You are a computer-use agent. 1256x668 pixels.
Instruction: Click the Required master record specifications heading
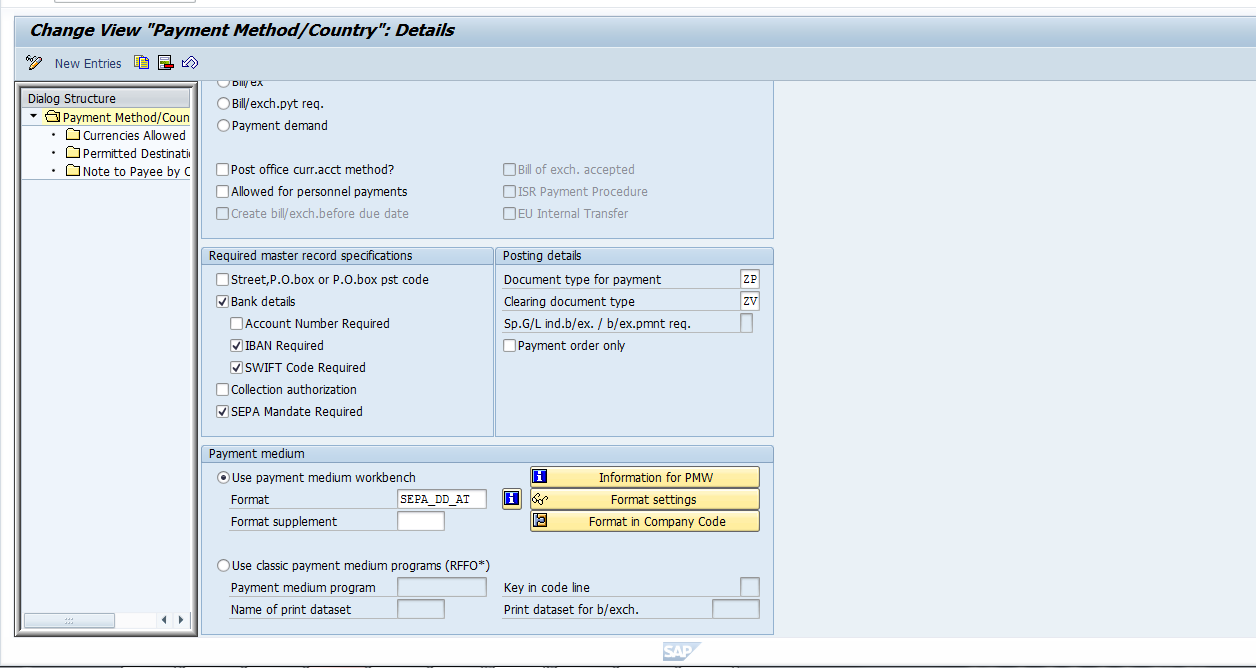[x=310, y=256]
